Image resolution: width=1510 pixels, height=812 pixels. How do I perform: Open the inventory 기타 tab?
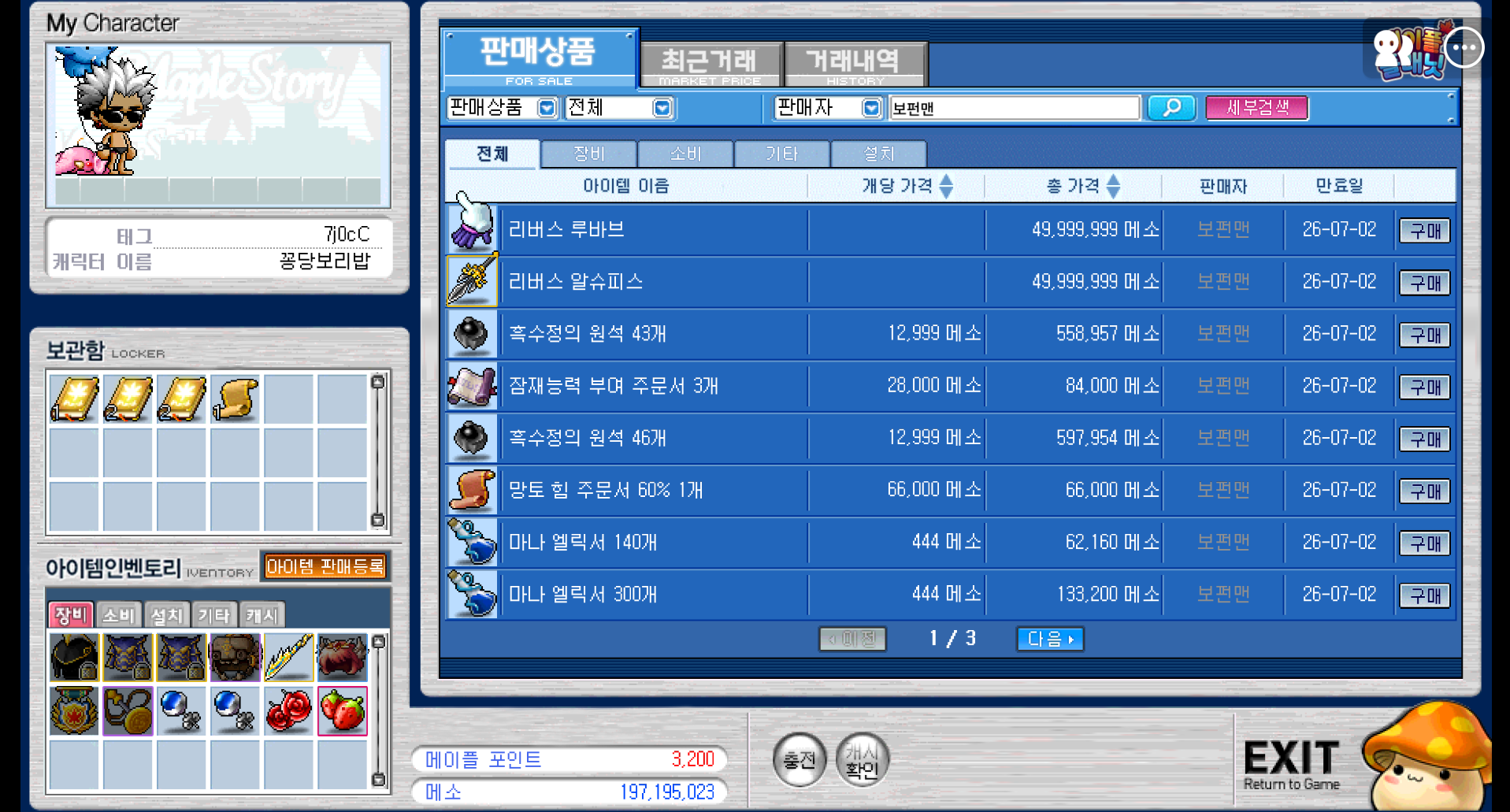tap(213, 615)
